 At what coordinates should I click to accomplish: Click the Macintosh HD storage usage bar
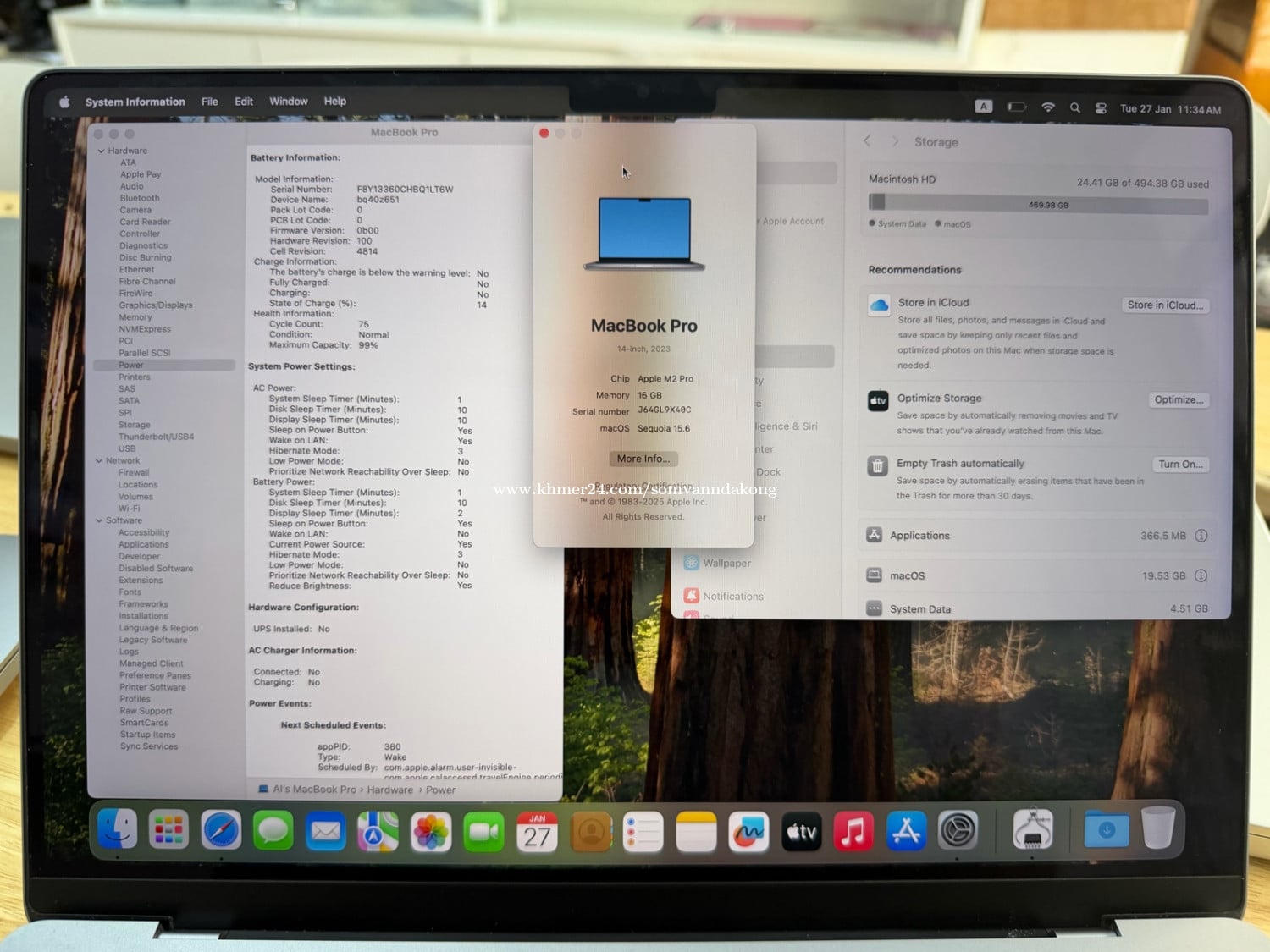pos(1038,205)
